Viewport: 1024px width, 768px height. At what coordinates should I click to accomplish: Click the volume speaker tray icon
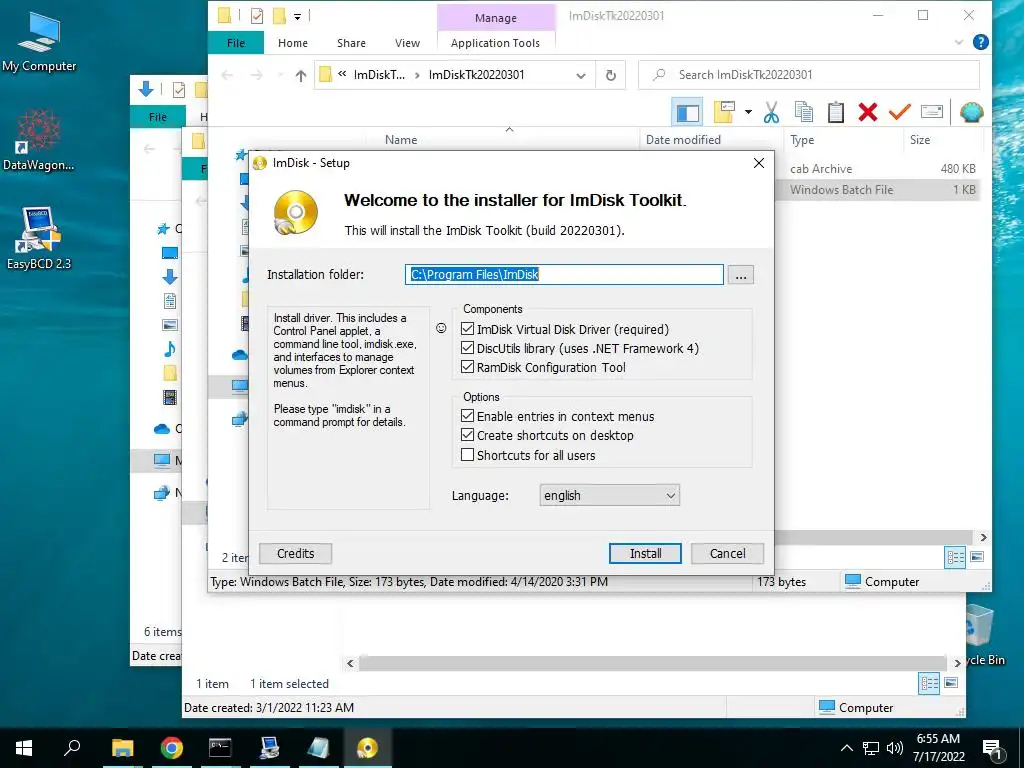click(895, 748)
